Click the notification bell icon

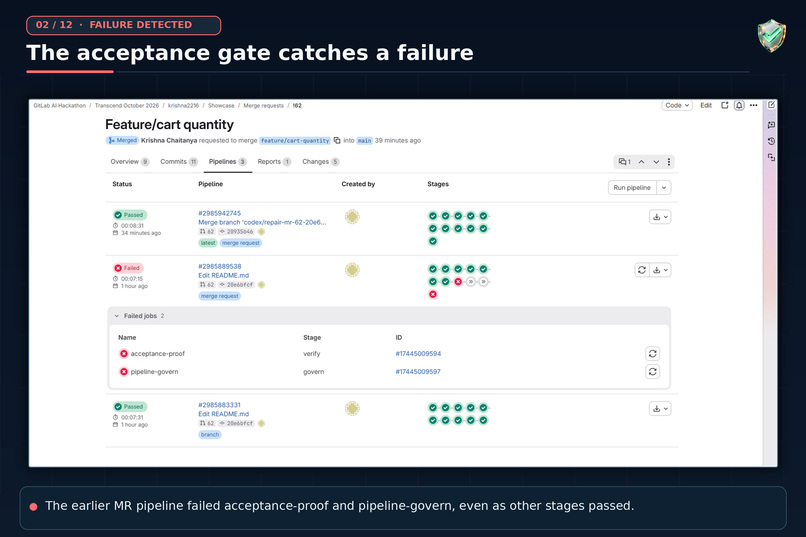point(739,105)
